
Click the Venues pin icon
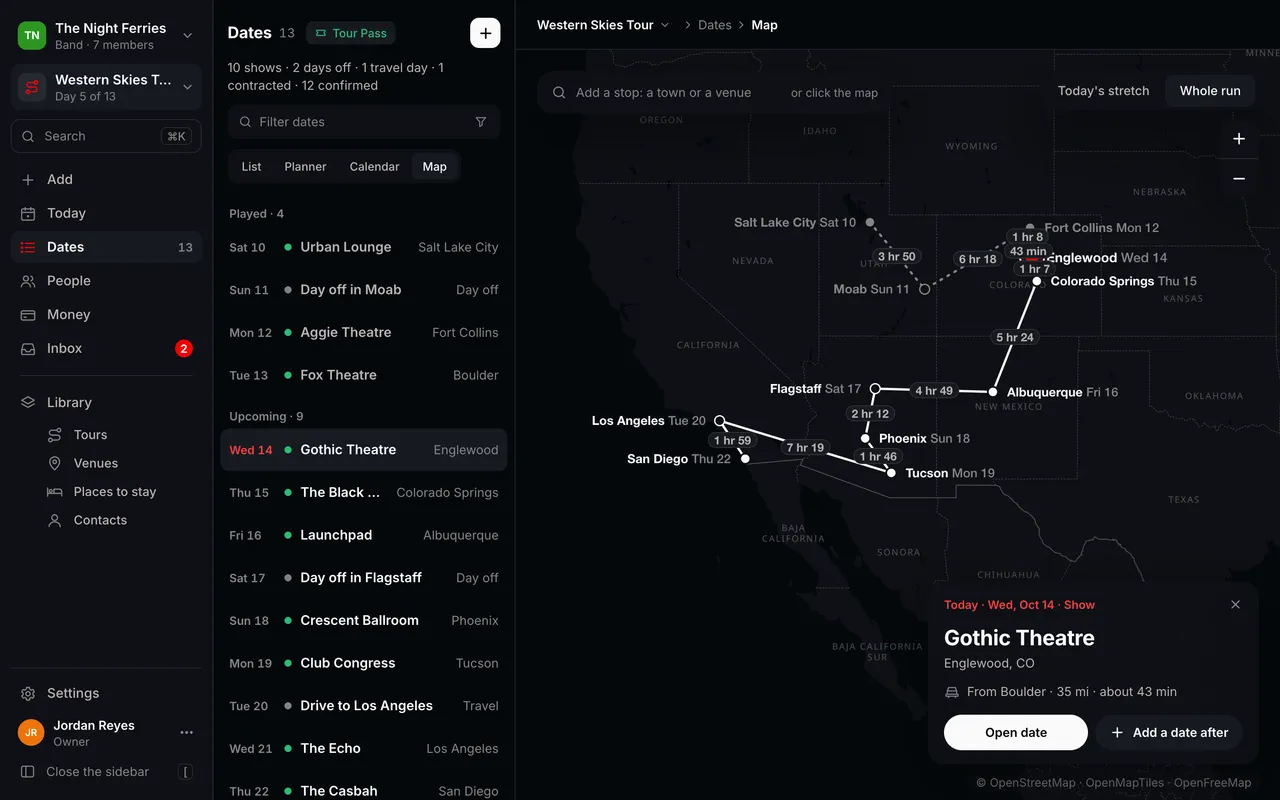click(x=55, y=464)
